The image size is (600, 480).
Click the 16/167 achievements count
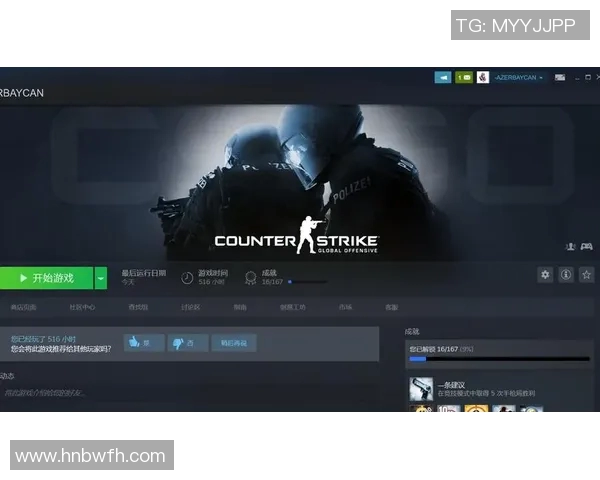pos(272,282)
